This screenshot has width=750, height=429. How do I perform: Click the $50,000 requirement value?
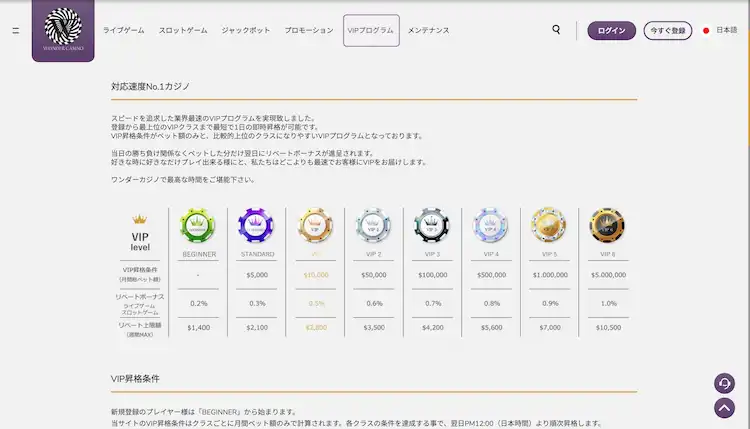374,275
